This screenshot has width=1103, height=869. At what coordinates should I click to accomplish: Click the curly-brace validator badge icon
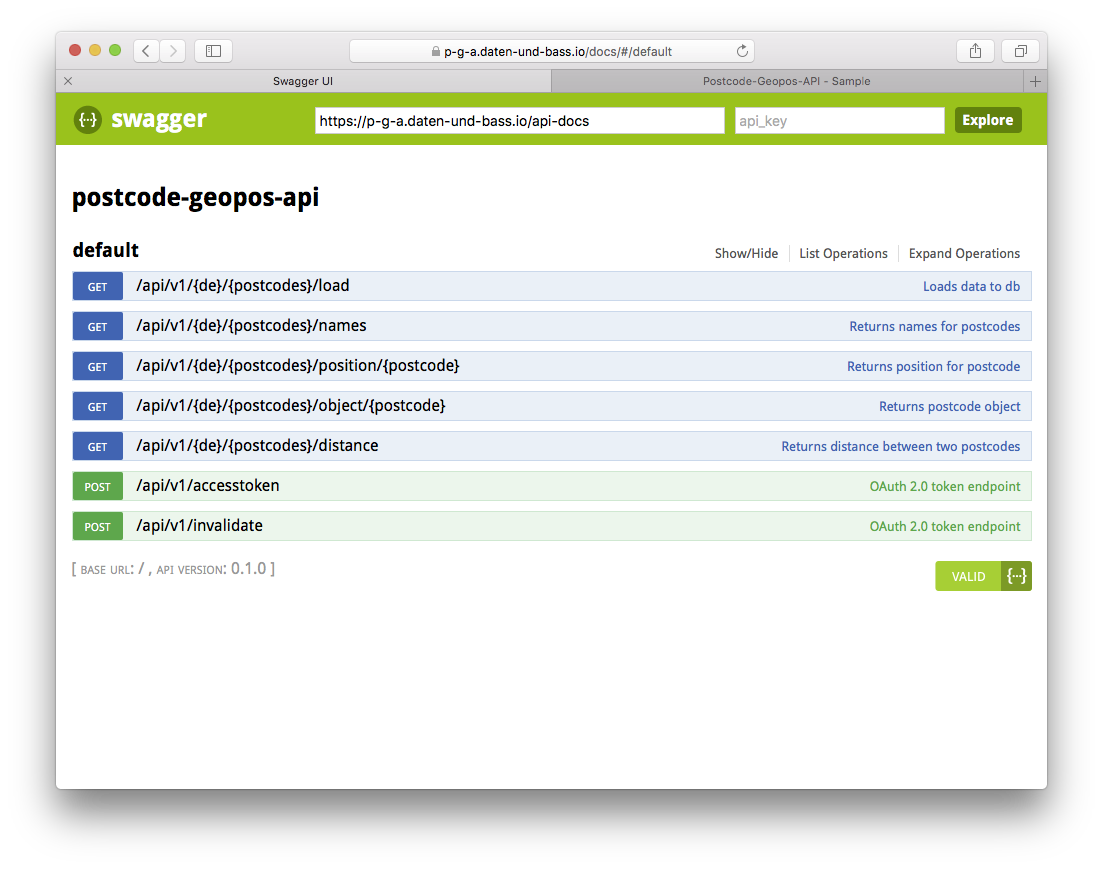(x=1016, y=576)
